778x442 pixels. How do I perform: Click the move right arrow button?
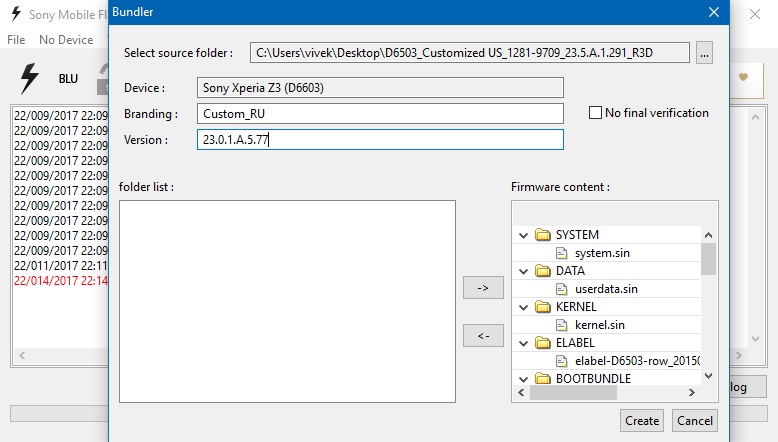tap(483, 288)
